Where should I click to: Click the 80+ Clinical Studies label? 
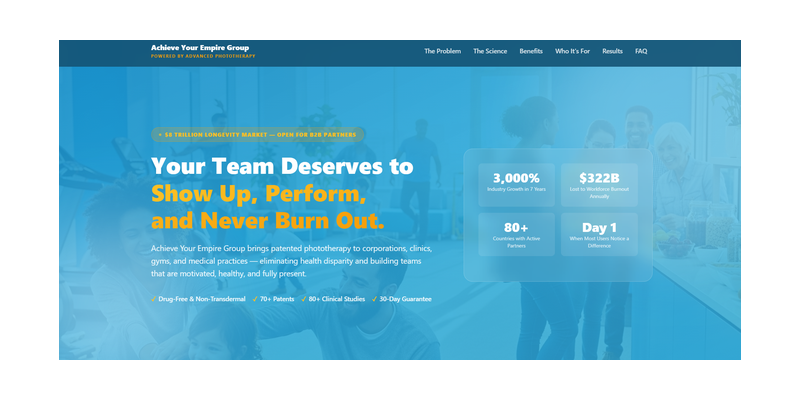point(337,299)
